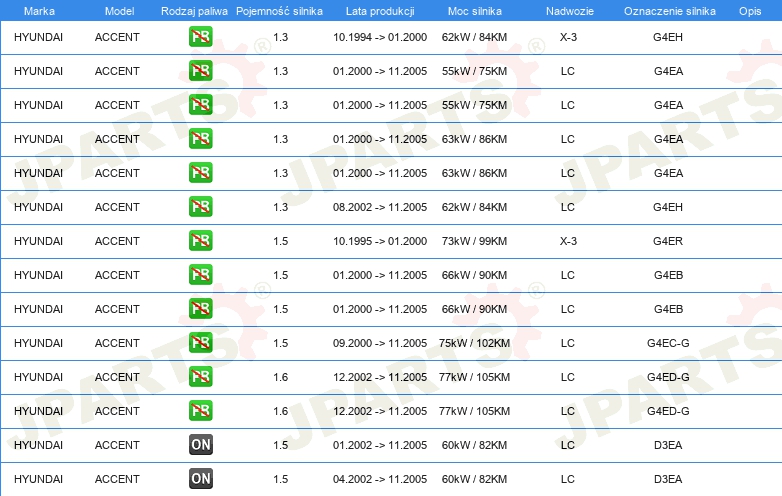
Task: Select the 10.1995 -> 01.2000 production years cell
Action: pos(379,241)
